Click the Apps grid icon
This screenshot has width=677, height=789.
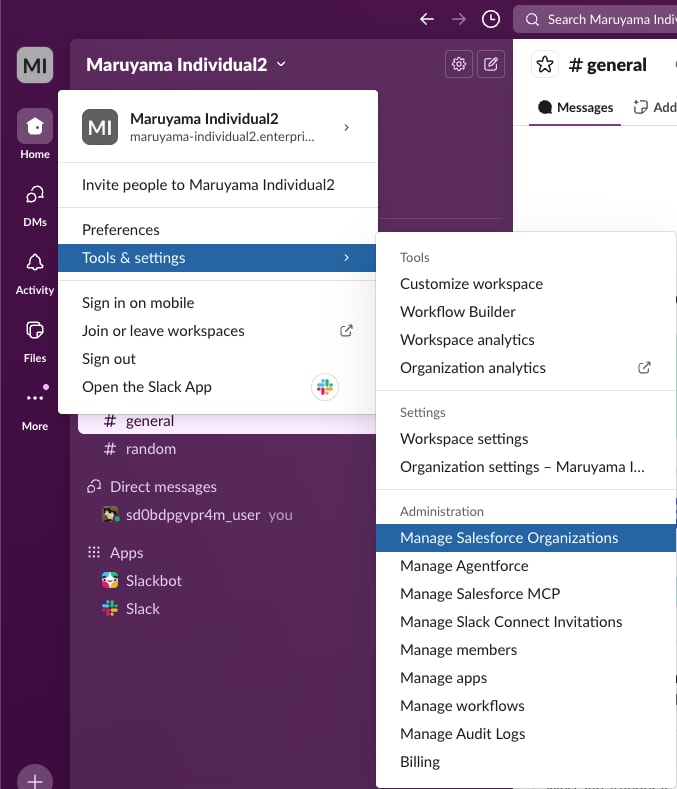[x=94, y=553]
